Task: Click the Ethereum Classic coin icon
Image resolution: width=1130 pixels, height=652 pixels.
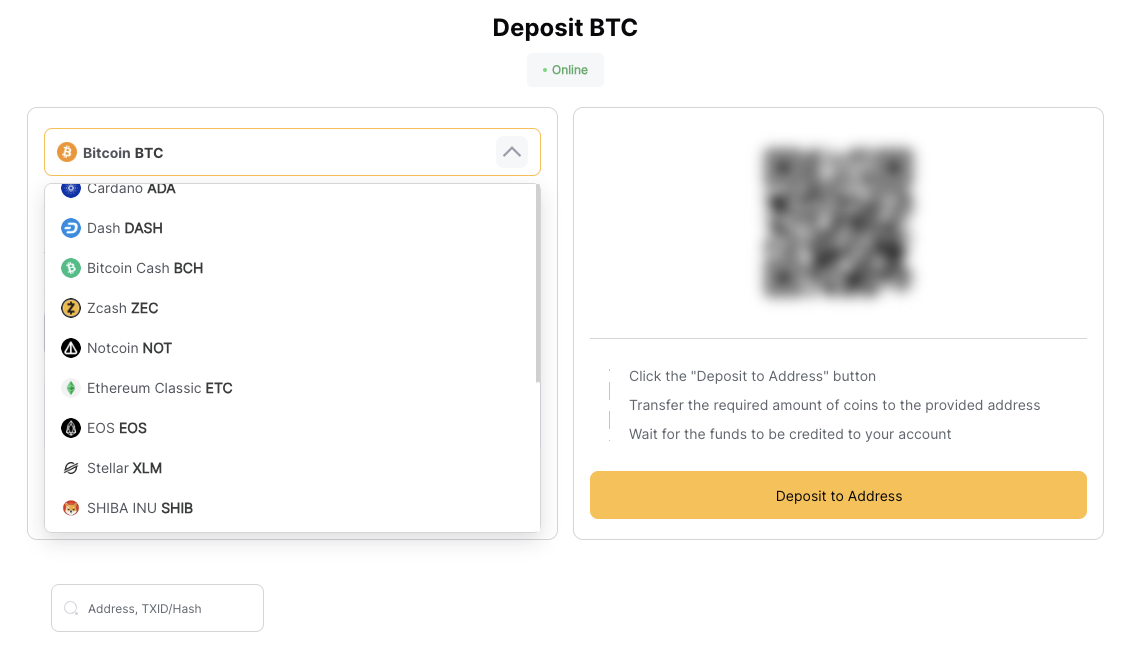Action: 69,388
